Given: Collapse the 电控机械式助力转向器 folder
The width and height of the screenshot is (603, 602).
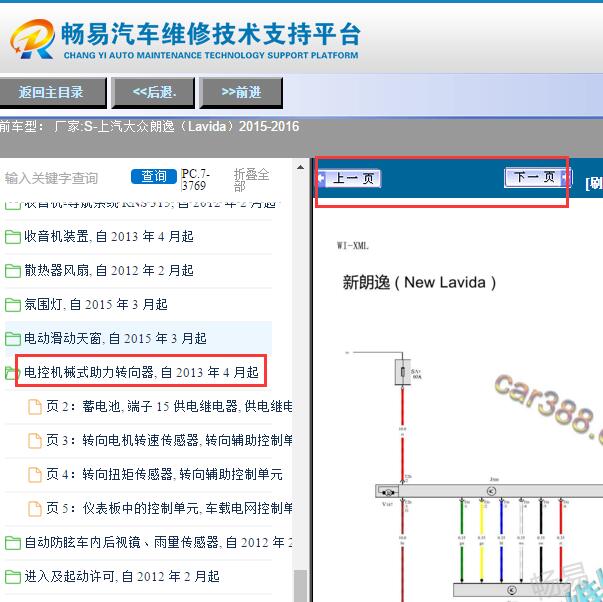Looking at the screenshot, I should tap(141, 372).
